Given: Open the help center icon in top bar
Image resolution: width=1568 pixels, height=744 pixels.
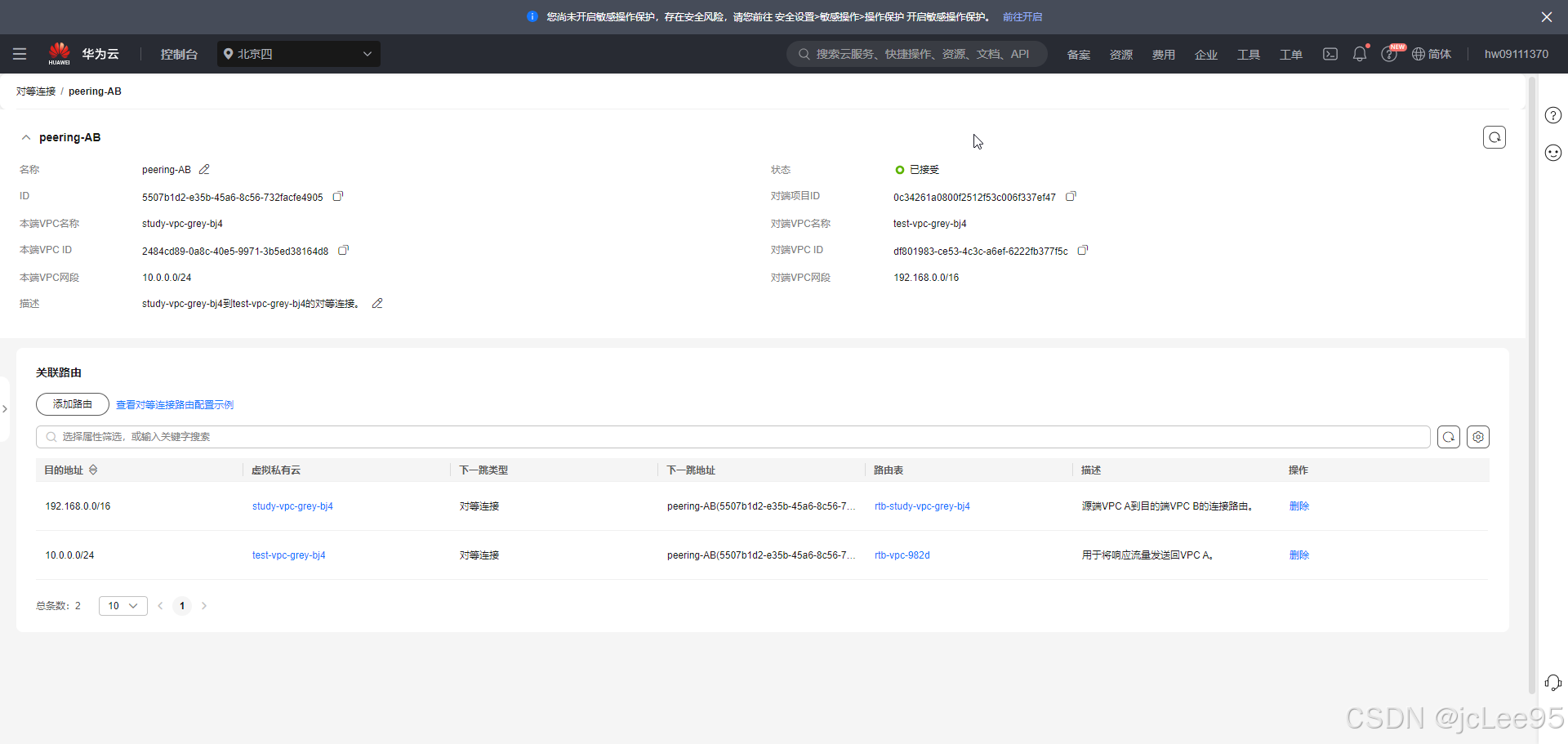Looking at the screenshot, I should pos(1389,54).
